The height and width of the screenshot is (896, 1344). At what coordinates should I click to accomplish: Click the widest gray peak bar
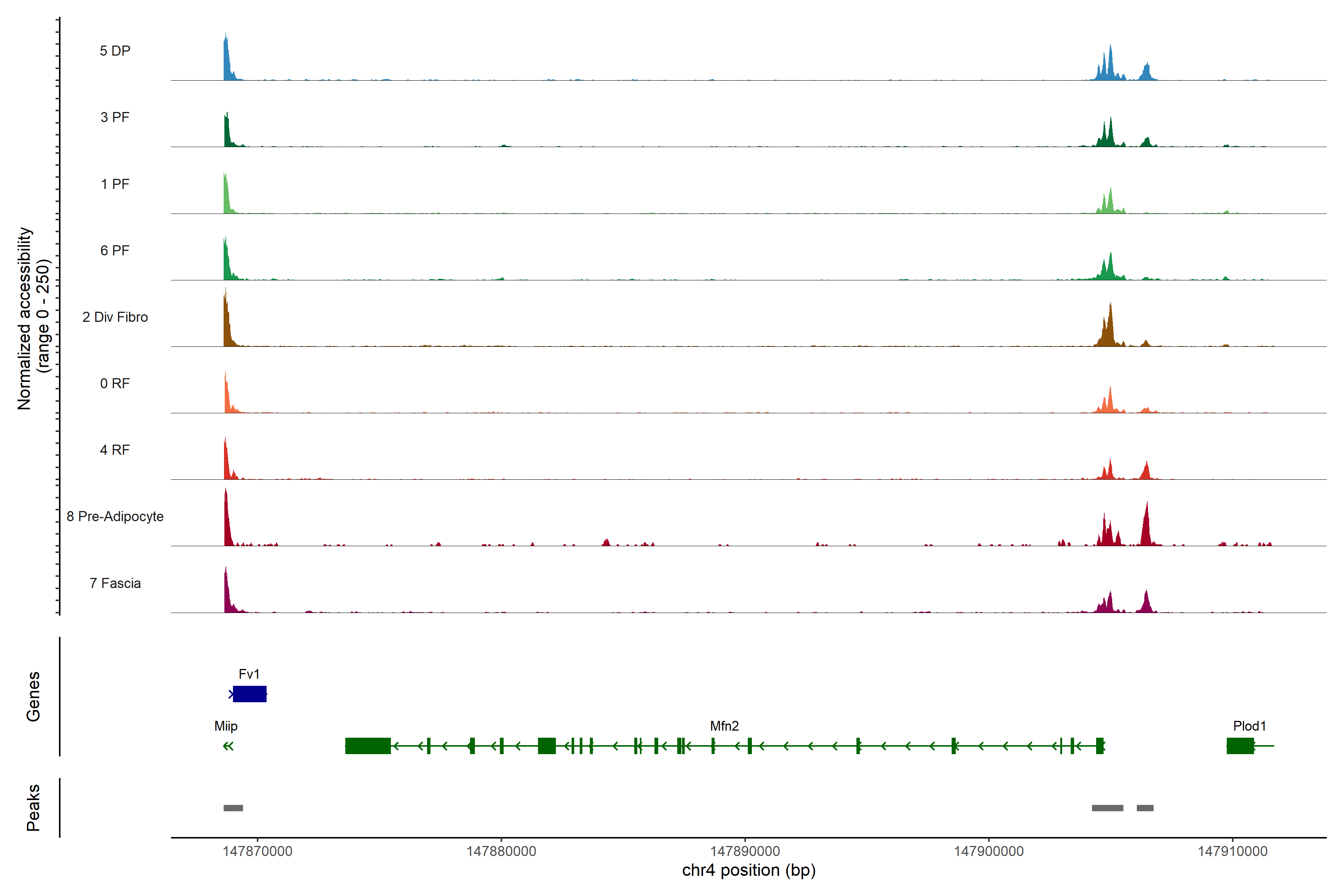1107,808
